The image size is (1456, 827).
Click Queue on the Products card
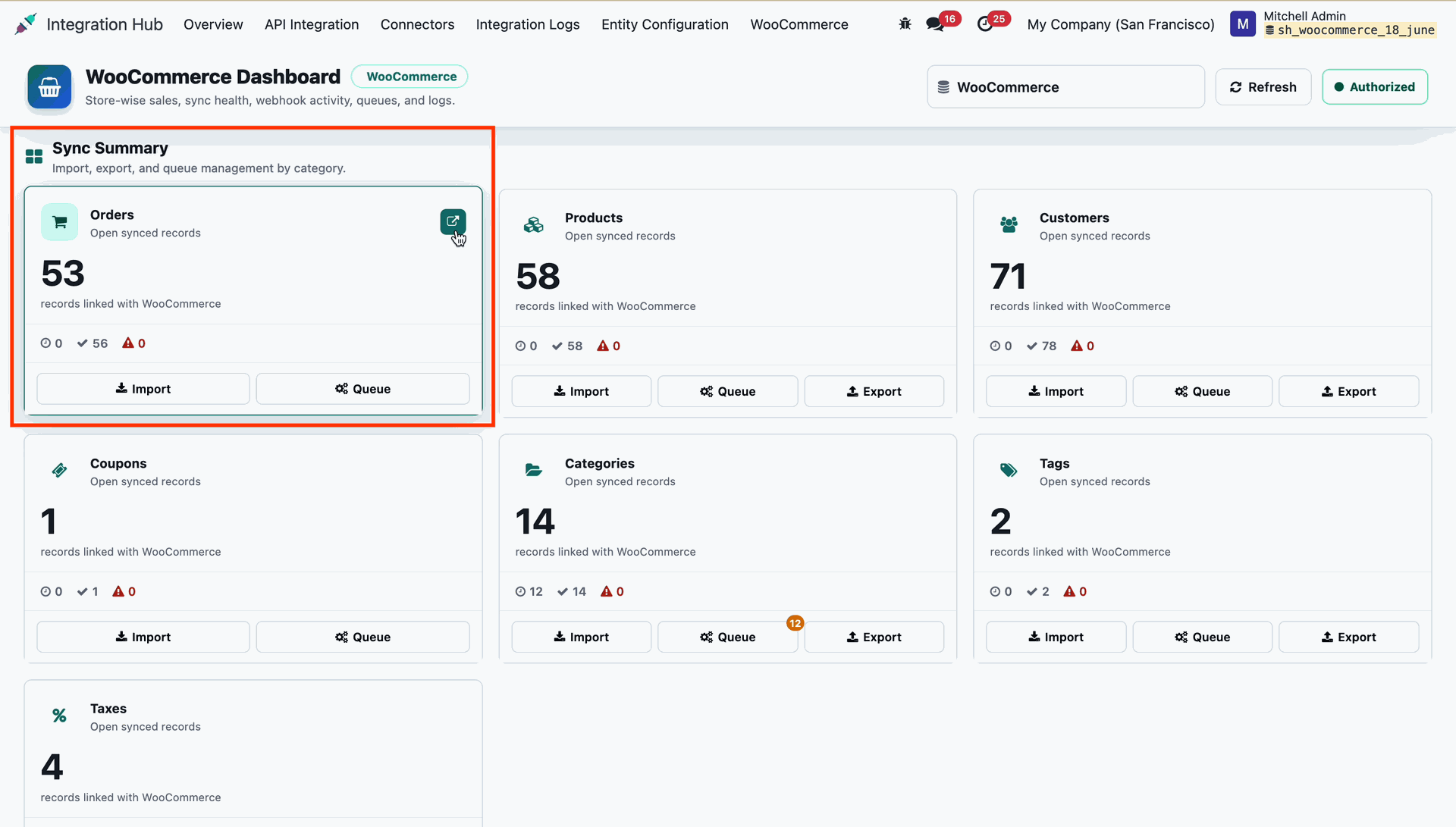(728, 392)
